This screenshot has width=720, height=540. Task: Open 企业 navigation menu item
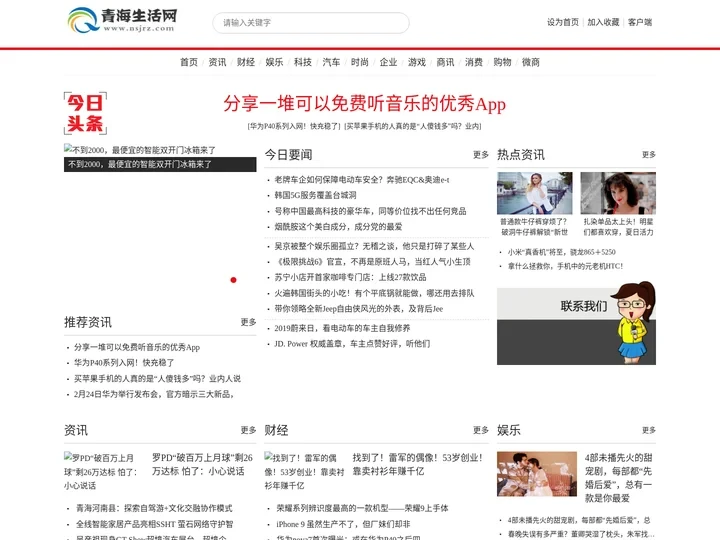click(x=388, y=62)
